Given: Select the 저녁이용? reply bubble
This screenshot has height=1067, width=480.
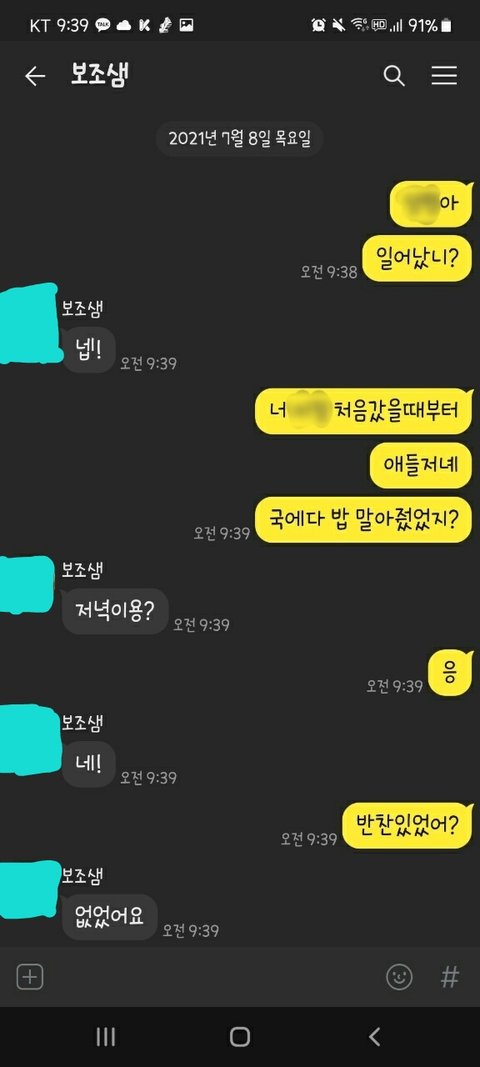Looking at the screenshot, I should point(115,611).
